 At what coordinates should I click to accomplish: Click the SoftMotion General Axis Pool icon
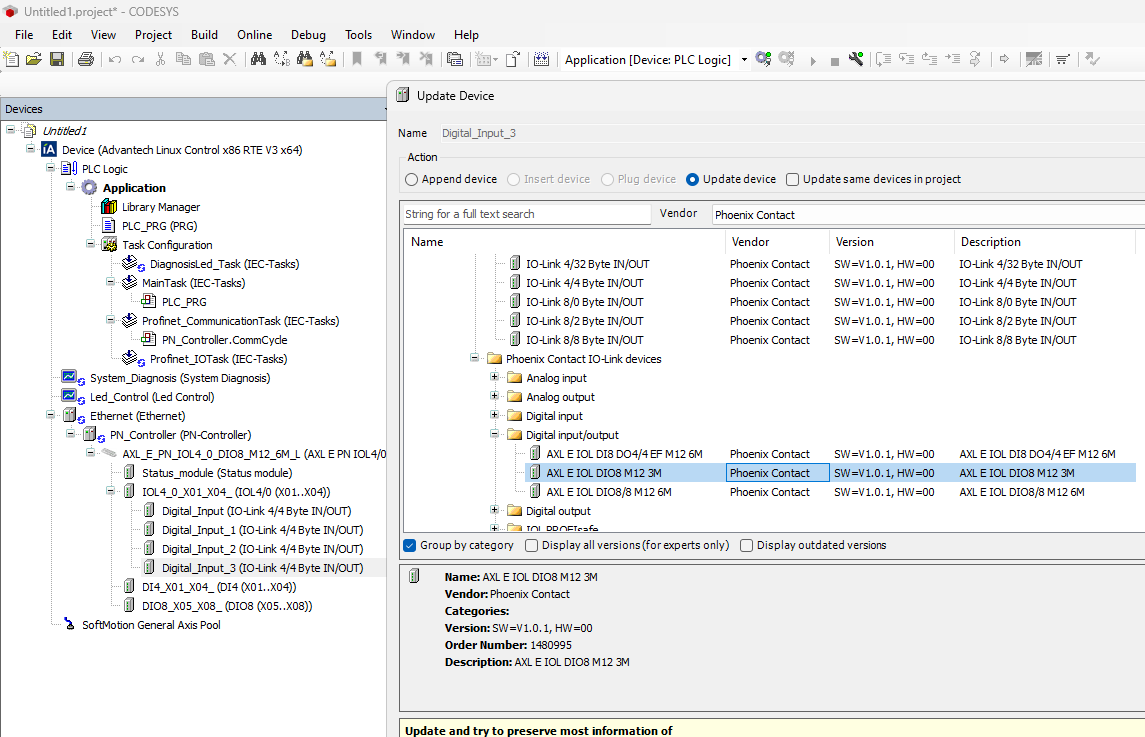tap(69, 625)
